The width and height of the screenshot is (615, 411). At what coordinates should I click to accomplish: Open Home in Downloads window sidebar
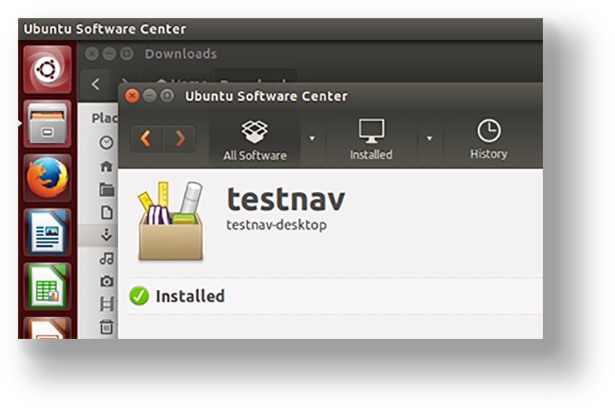point(106,166)
